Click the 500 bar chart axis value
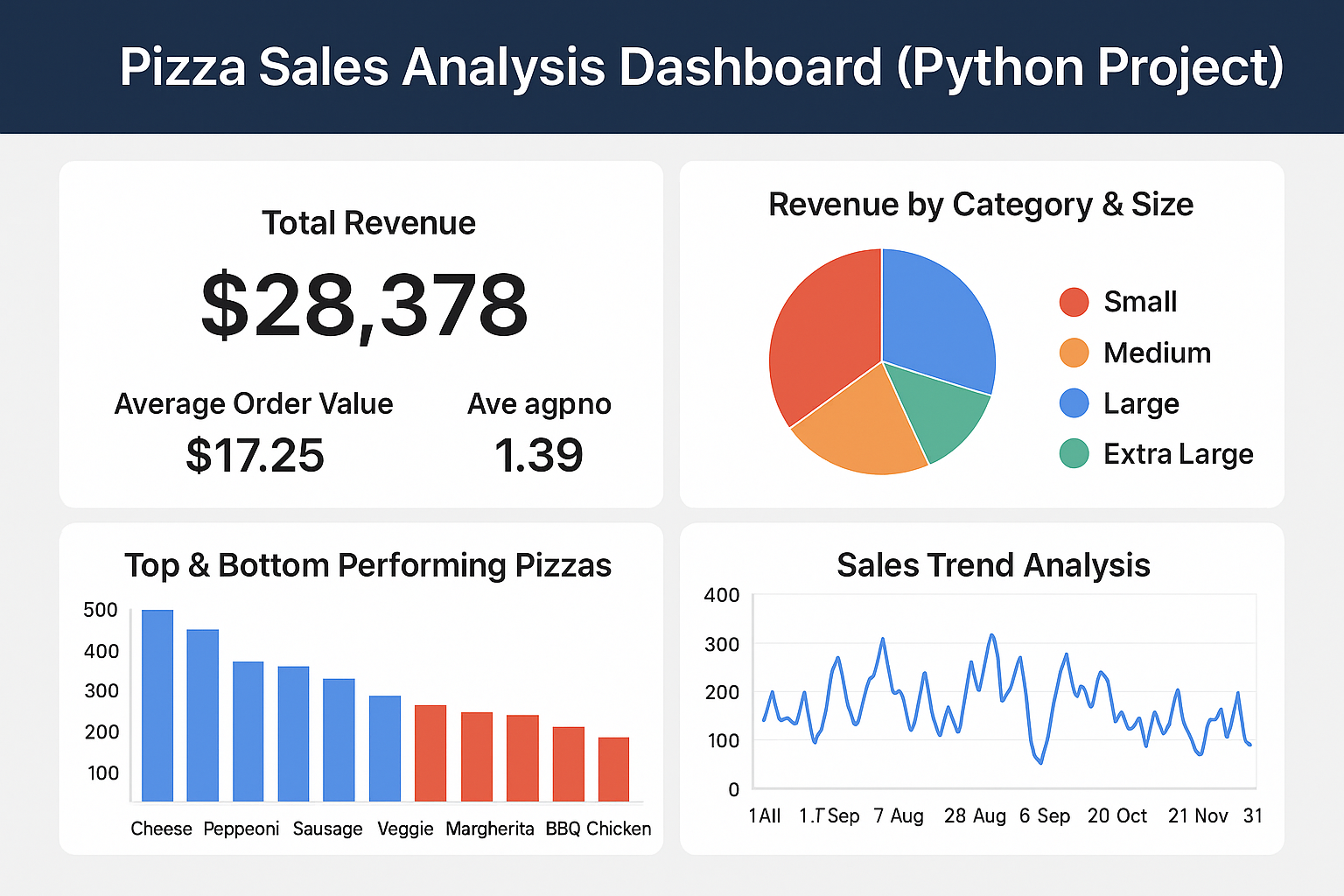Viewport: 1344px width, 896px height. coord(101,610)
